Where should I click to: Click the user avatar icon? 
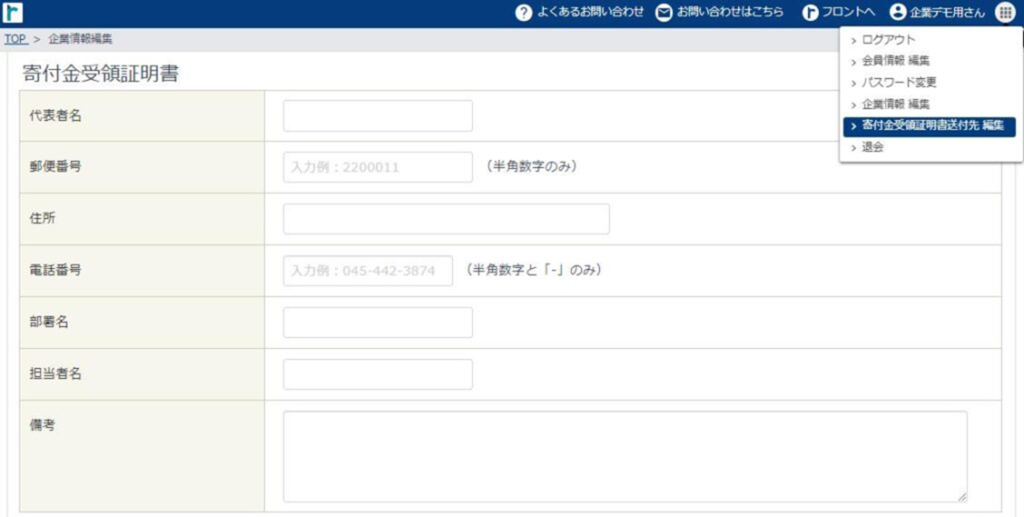[897, 13]
